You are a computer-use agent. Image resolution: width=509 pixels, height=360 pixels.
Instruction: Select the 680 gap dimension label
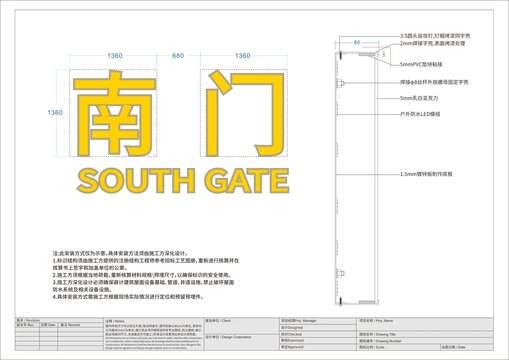(178, 56)
